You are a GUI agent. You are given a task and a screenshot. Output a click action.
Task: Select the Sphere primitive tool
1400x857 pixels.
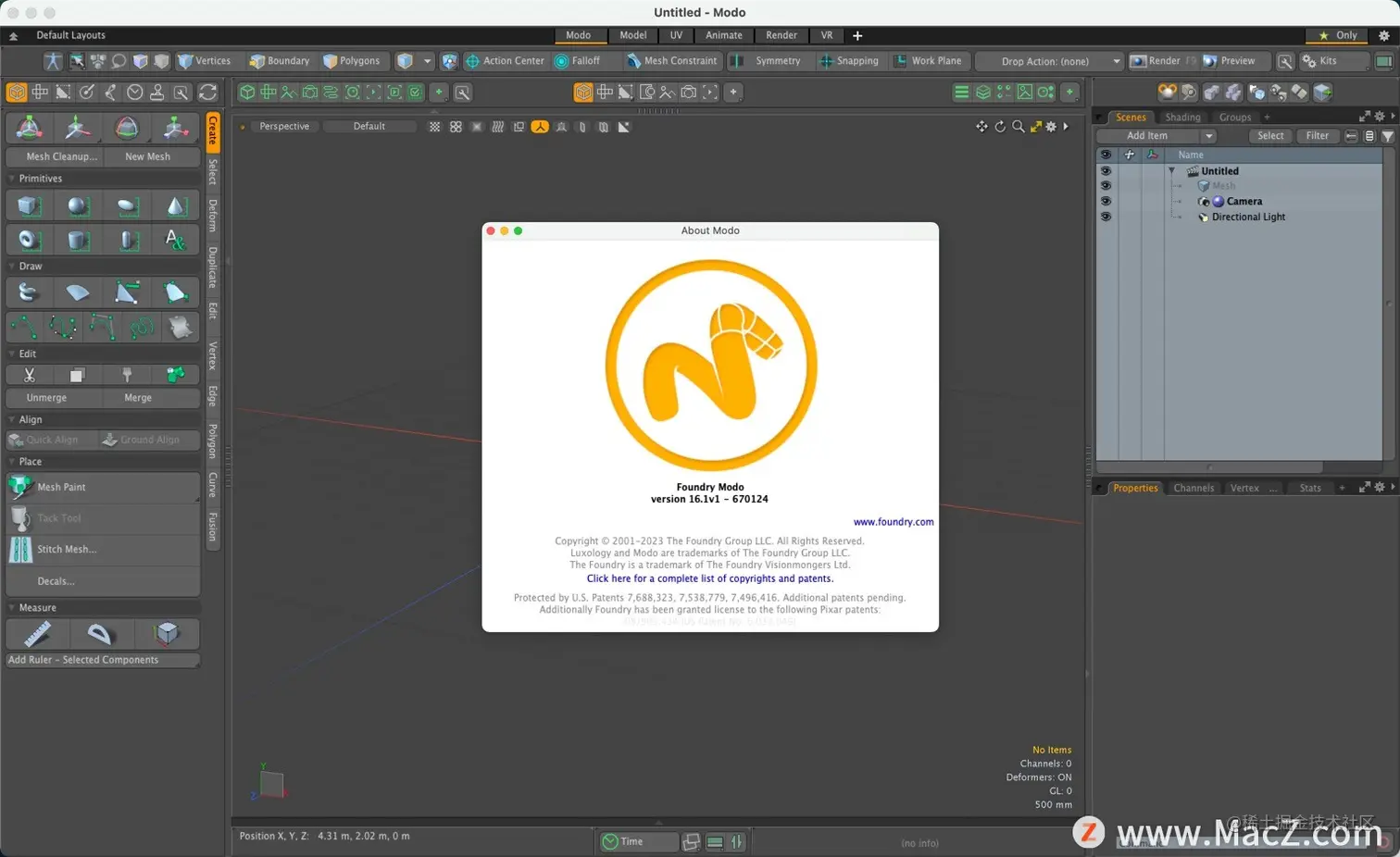point(78,205)
